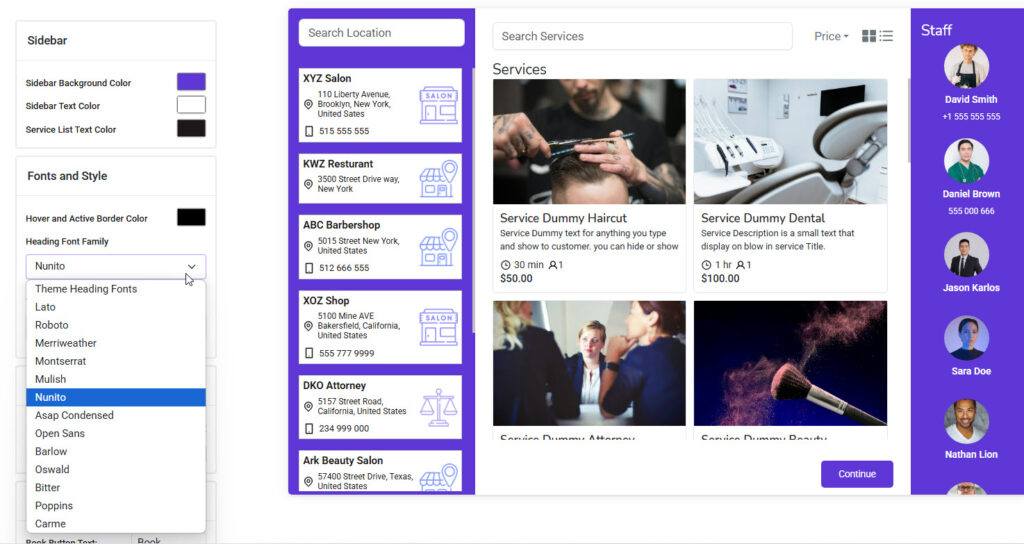
Task: Select the attorney meeting service photo
Action: [589, 363]
